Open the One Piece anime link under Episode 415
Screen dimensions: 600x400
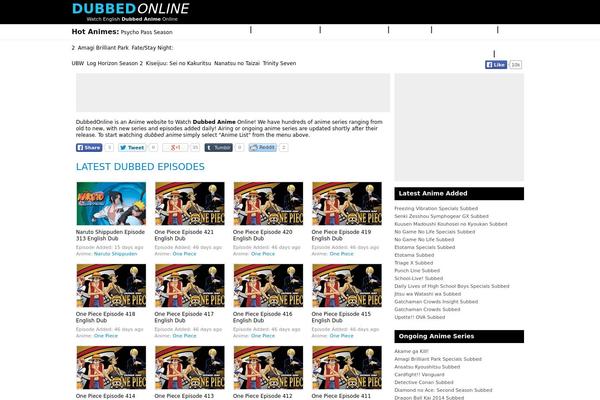point(342,336)
